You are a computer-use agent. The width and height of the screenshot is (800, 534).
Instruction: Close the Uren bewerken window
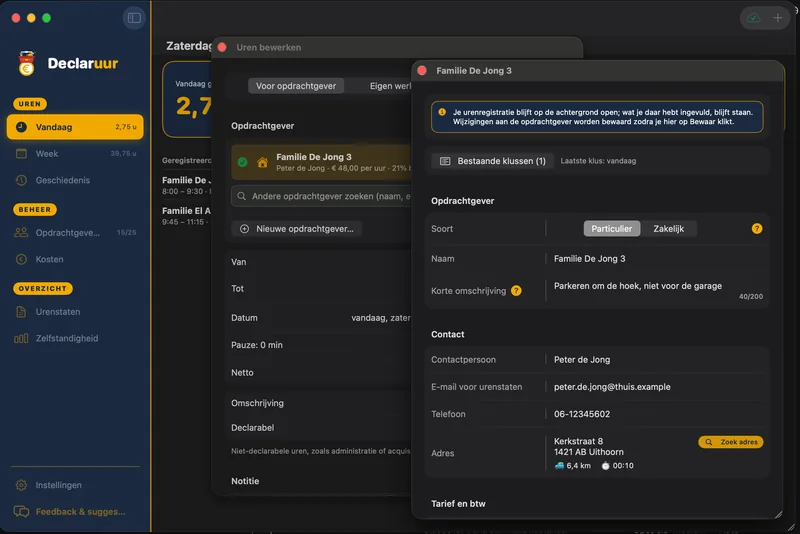(x=222, y=47)
